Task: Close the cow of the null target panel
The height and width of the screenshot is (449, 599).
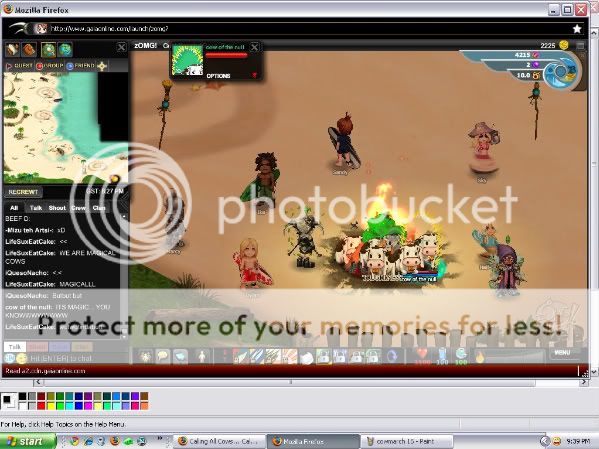Action: click(x=254, y=47)
